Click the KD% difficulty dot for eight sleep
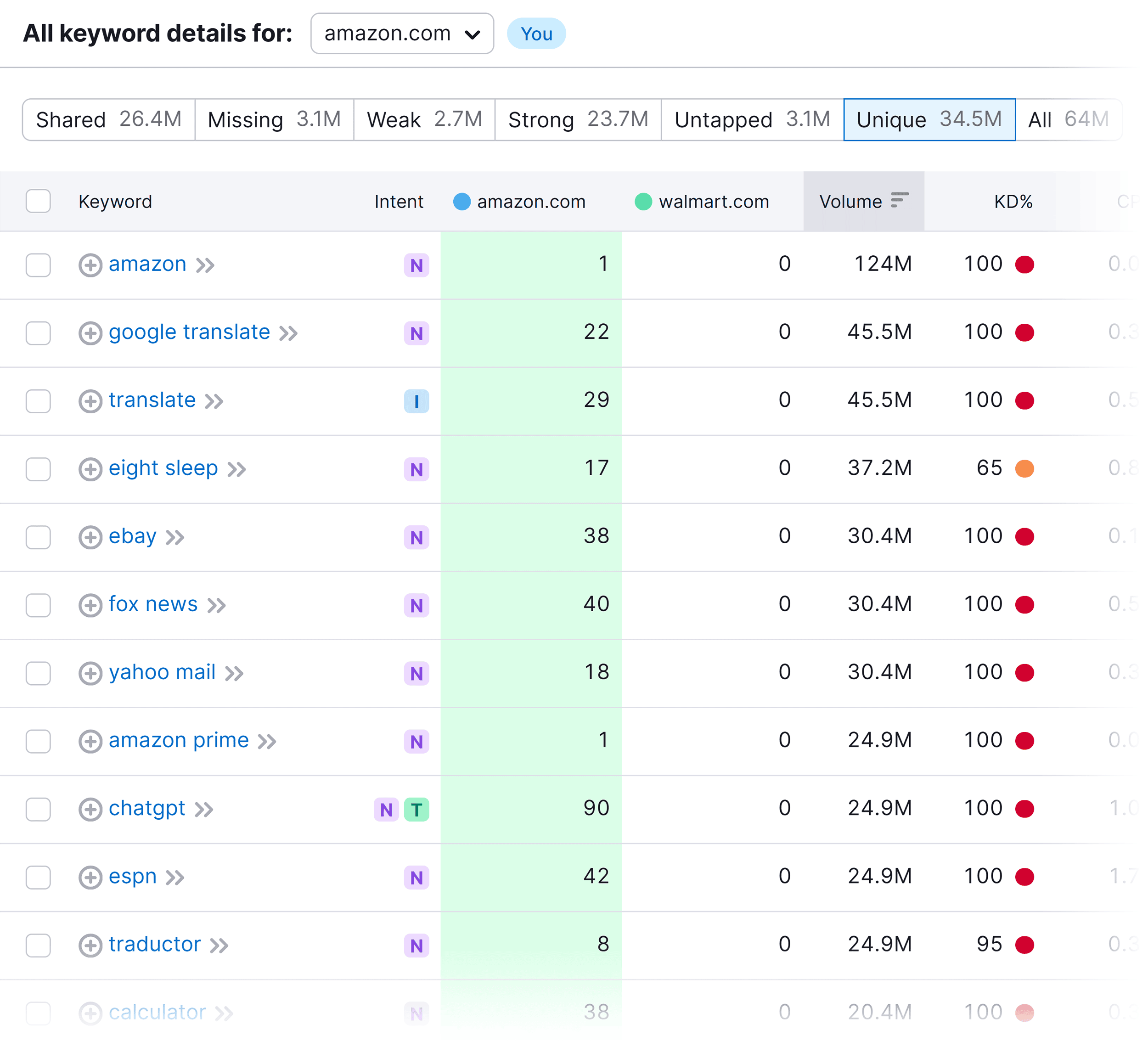This screenshot has height=1047, width=1148. pyautogui.click(x=1025, y=468)
